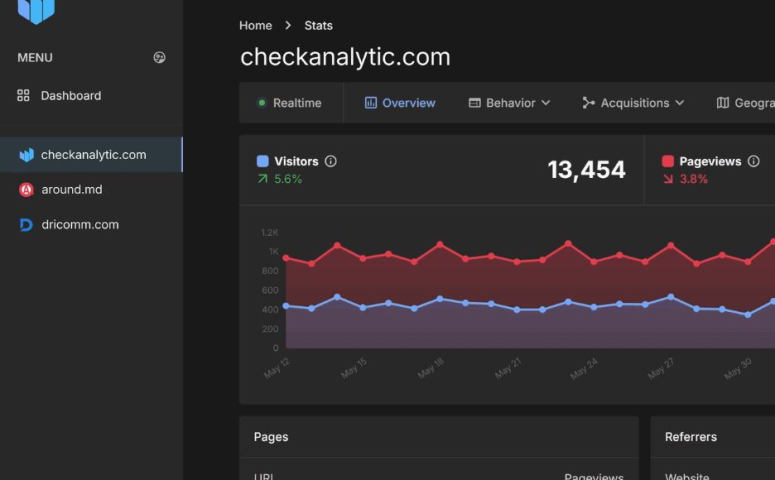Screen dimensions: 775x480
Task: Click the MENU sidebar heading
Action: click(x=35, y=58)
